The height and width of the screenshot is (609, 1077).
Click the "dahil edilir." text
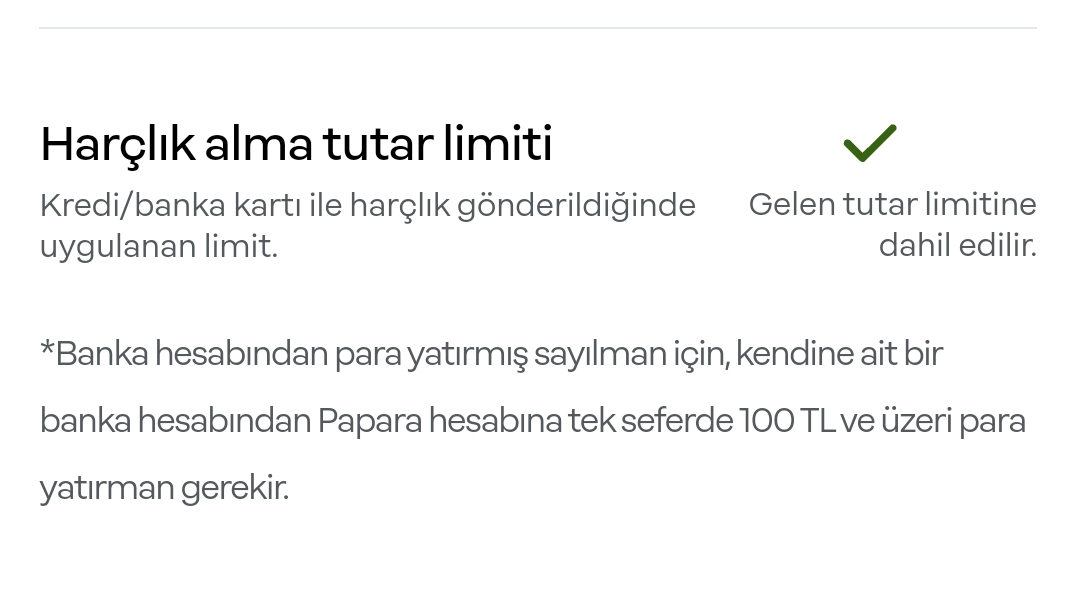click(957, 246)
